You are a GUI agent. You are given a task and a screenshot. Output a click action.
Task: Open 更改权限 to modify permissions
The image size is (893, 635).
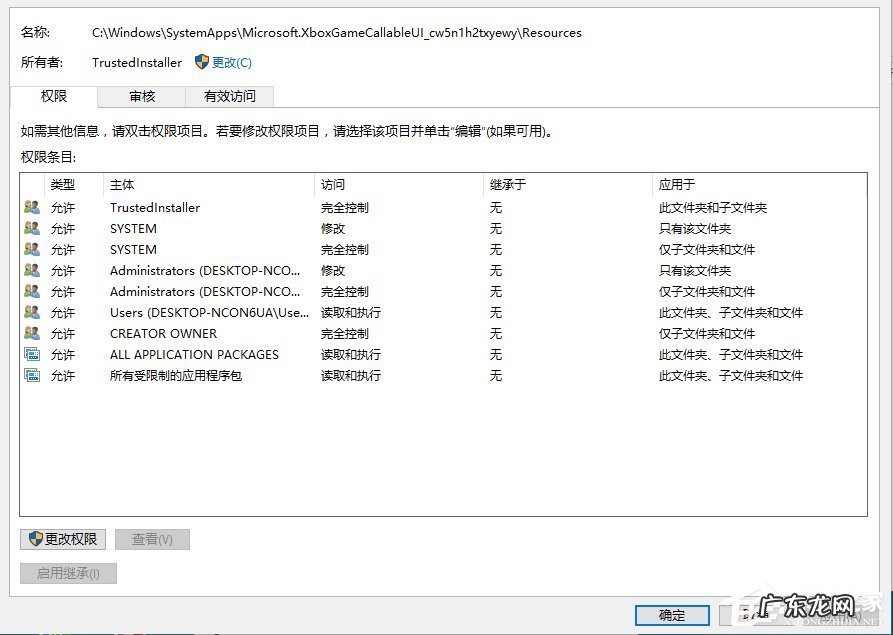click(62, 539)
